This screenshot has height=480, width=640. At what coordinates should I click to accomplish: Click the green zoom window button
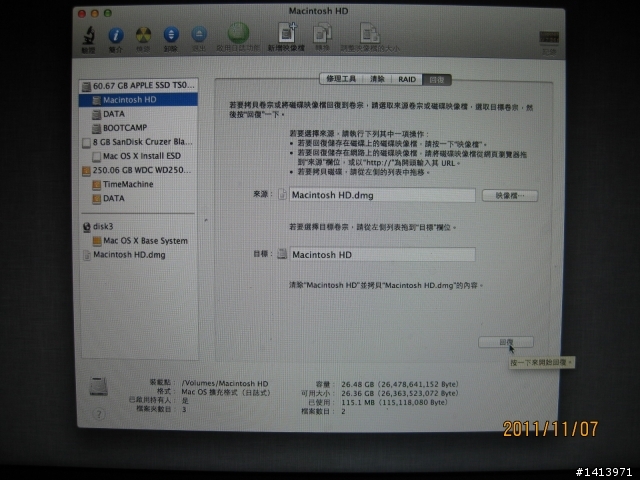(x=108, y=13)
